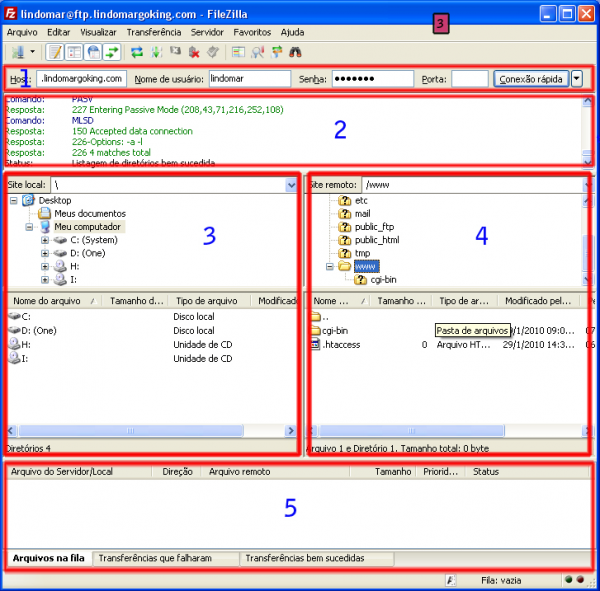Focus the Host input field
This screenshot has height=591, width=600.
coord(82,78)
